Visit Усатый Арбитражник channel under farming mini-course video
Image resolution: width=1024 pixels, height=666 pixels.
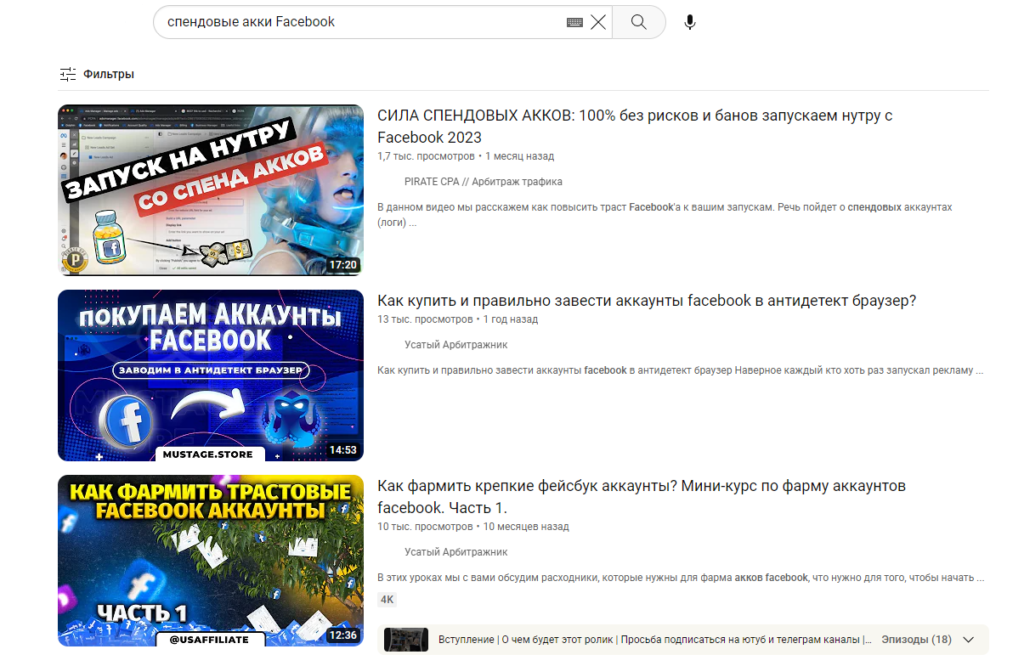pos(456,552)
